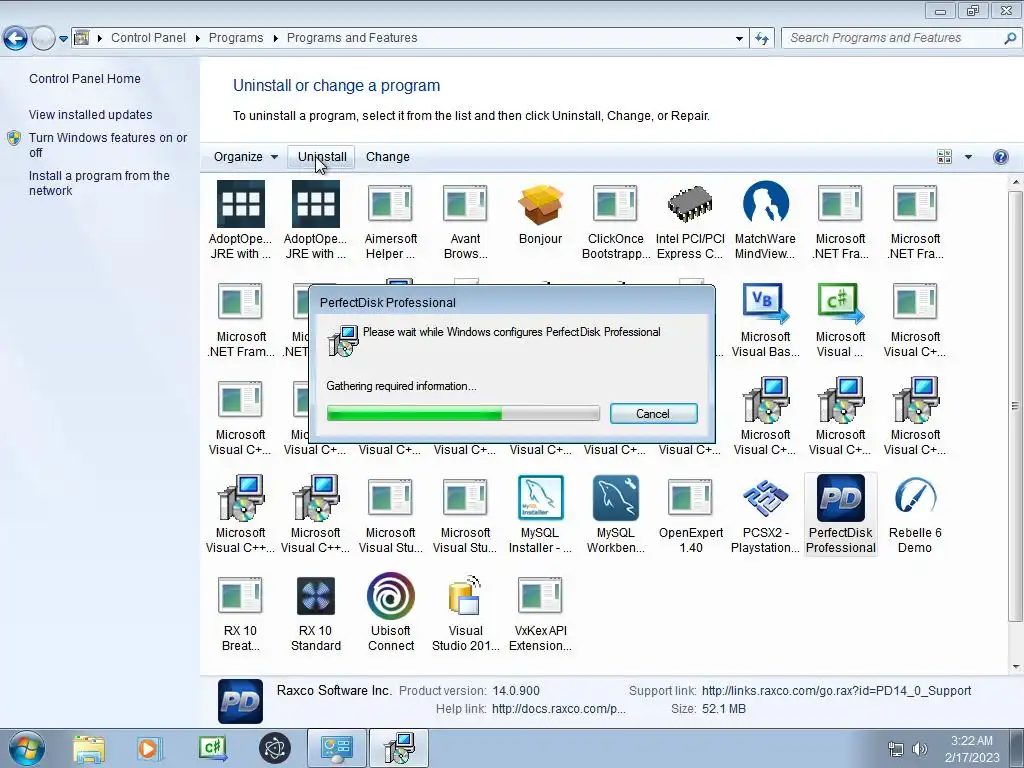Expand the Organize dropdown menu

(x=246, y=157)
